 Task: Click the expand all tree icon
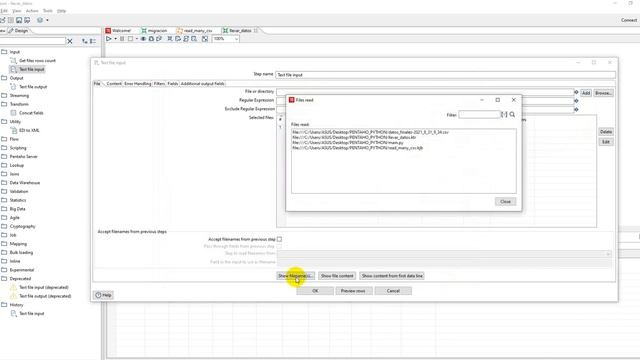click(84, 41)
